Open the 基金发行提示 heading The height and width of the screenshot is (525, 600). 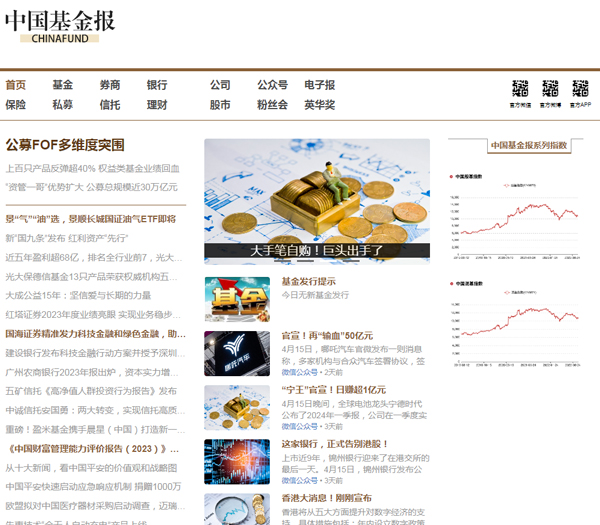click(308, 282)
